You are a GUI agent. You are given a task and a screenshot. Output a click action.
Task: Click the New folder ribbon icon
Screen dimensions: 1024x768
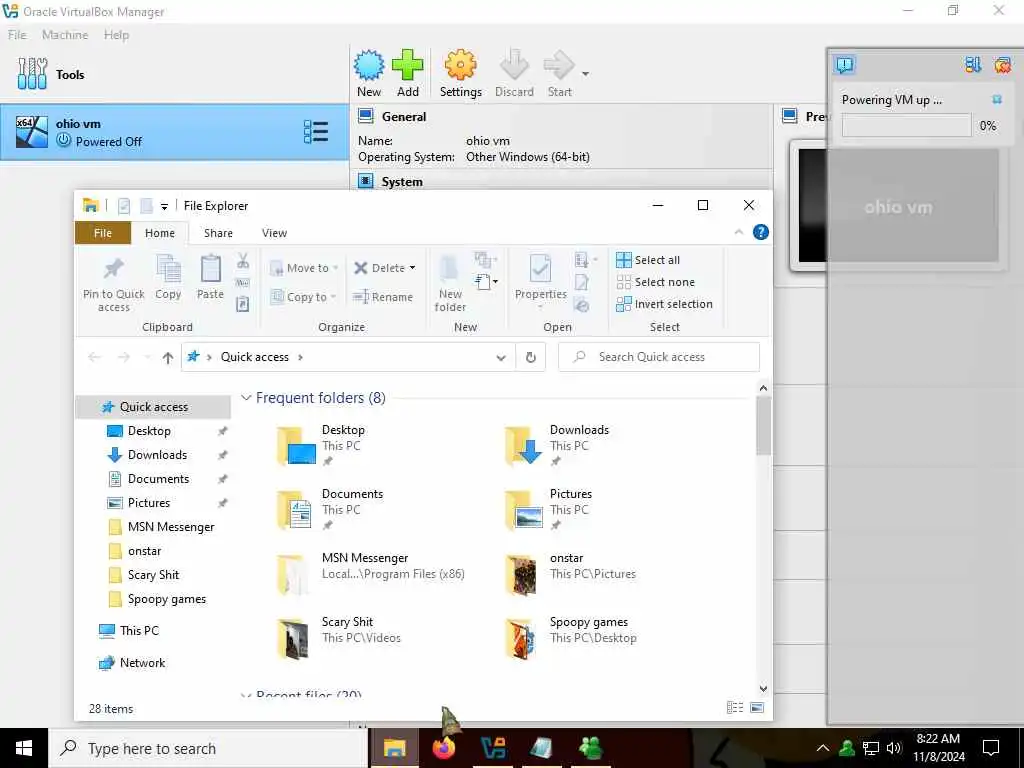[x=450, y=270]
